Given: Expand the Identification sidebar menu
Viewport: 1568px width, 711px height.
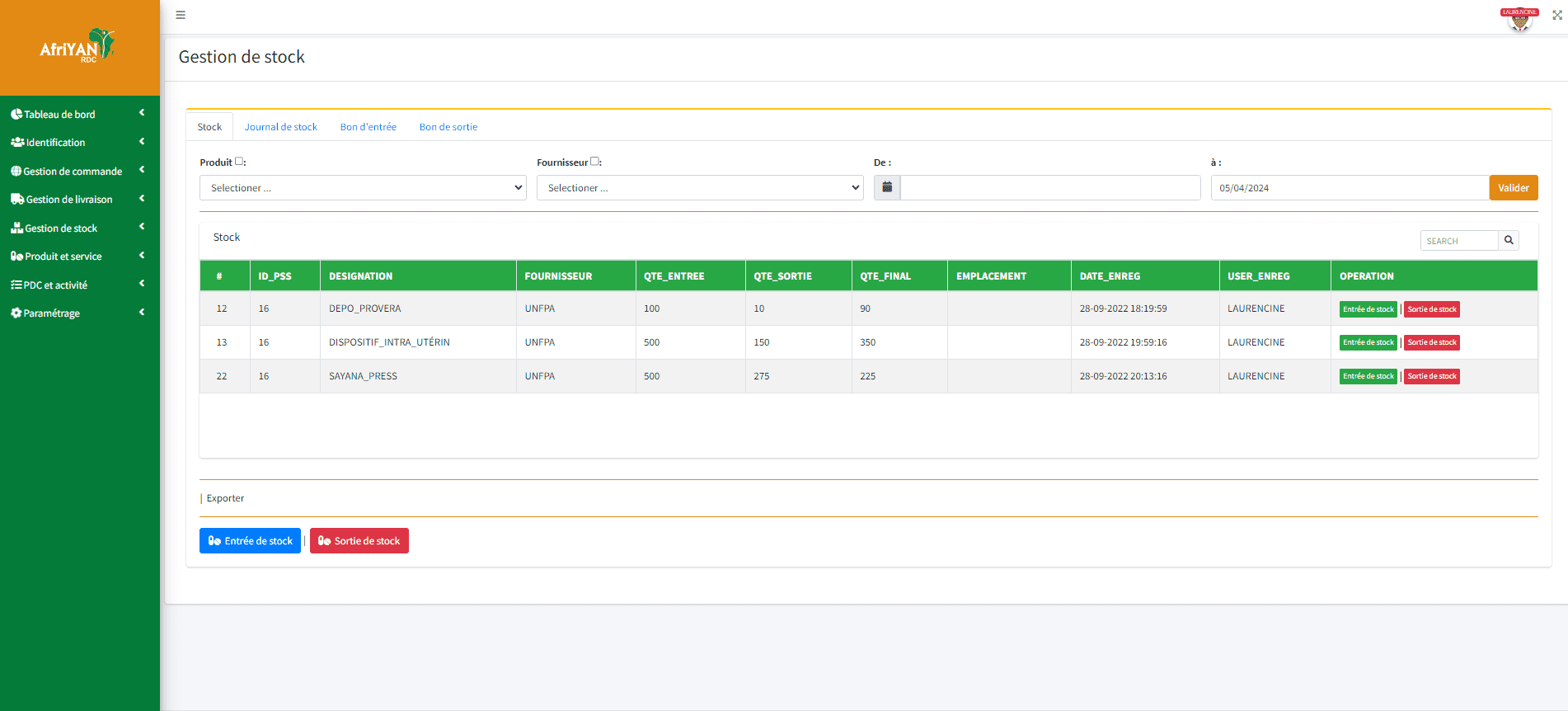Looking at the screenshot, I should (79, 143).
